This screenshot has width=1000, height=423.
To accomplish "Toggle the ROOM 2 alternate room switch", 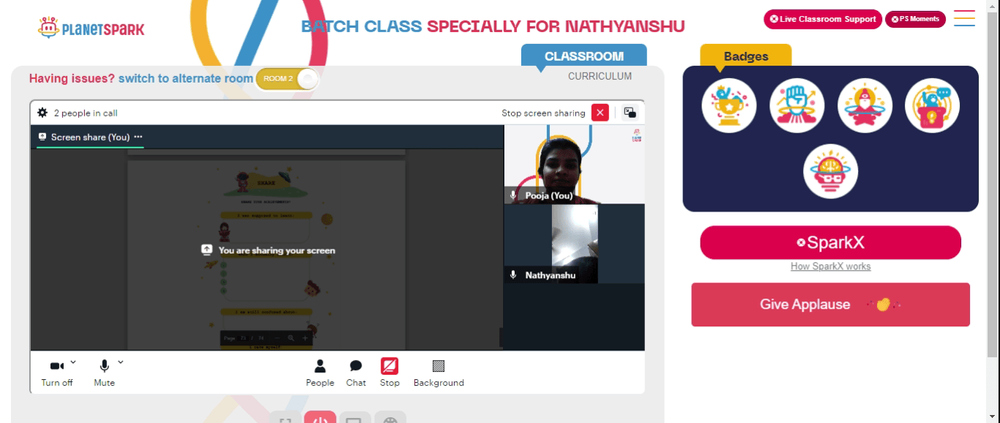I will pyautogui.click(x=287, y=78).
